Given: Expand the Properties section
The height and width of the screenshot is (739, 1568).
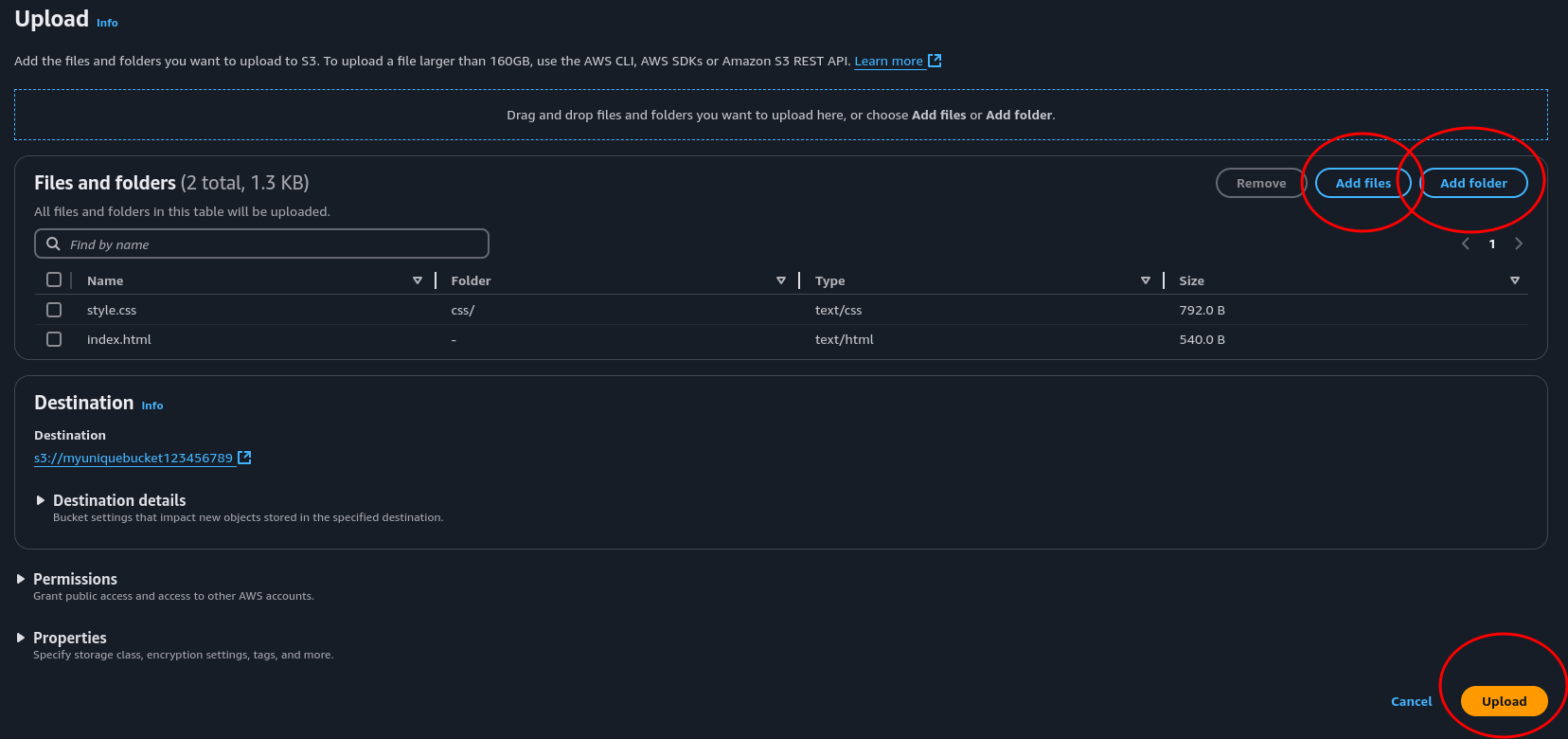Looking at the screenshot, I should click(x=21, y=638).
